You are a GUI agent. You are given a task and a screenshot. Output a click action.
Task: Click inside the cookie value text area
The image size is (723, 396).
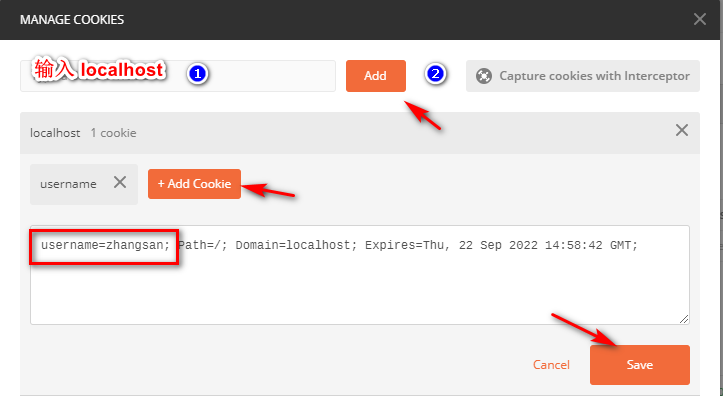[x=360, y=275]
